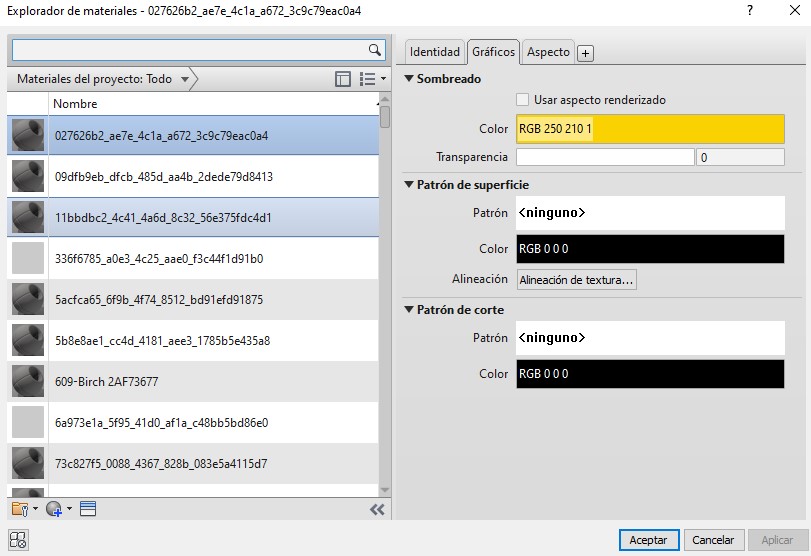Switch to the Aspecto tab
The width and height of the screenshot is (811, 556).
pyautogui.click(x=548, y=52)
